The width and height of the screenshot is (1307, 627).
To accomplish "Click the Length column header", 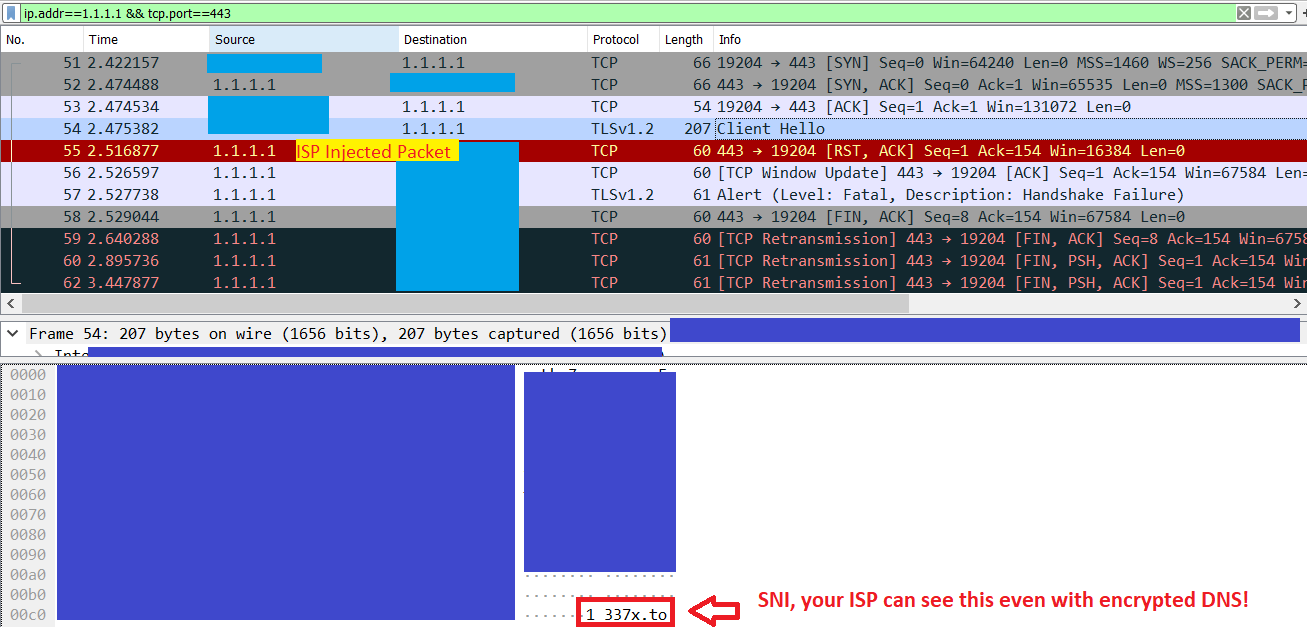I will point(685,39).
